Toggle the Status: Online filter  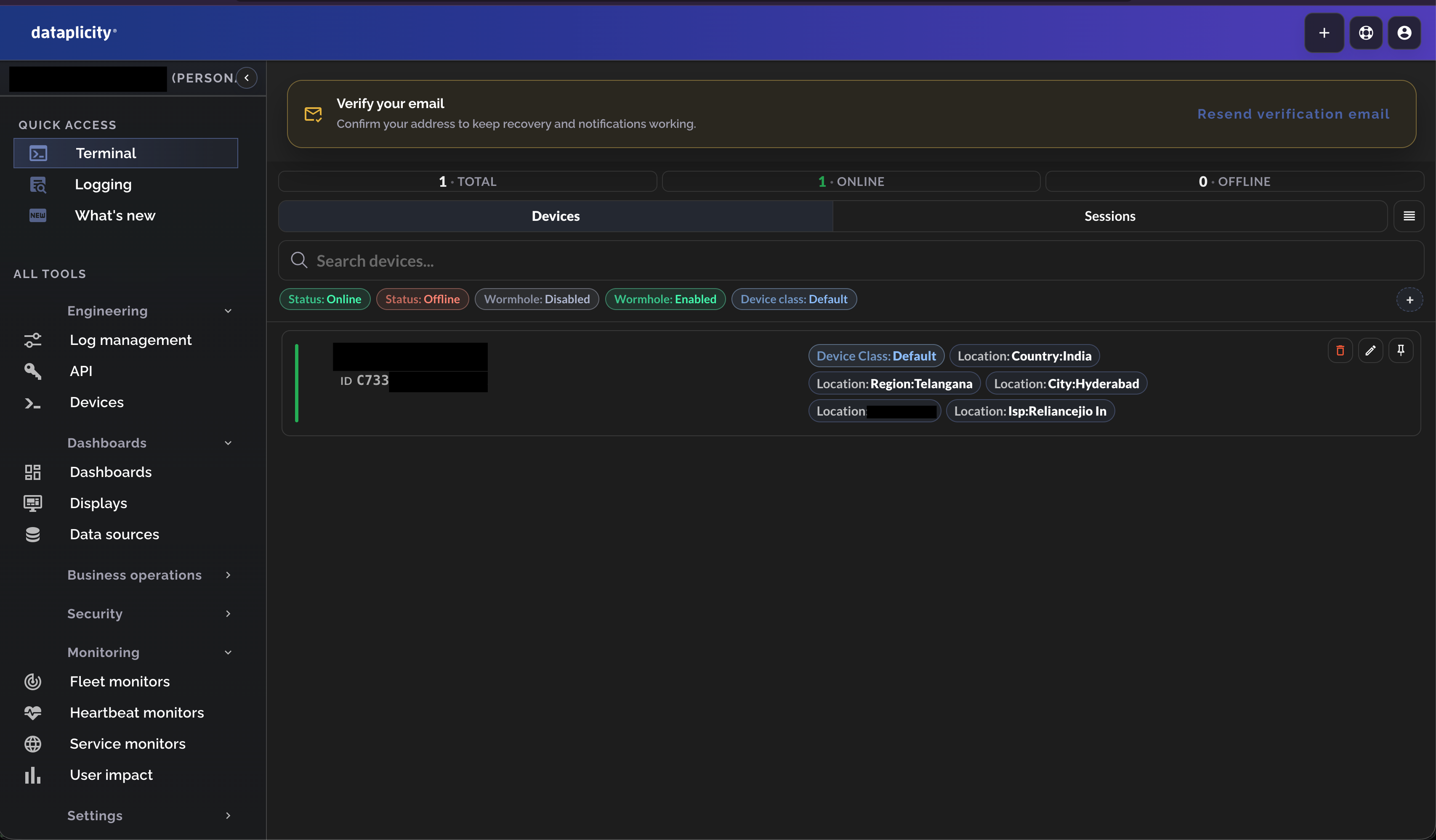point(325,299)
